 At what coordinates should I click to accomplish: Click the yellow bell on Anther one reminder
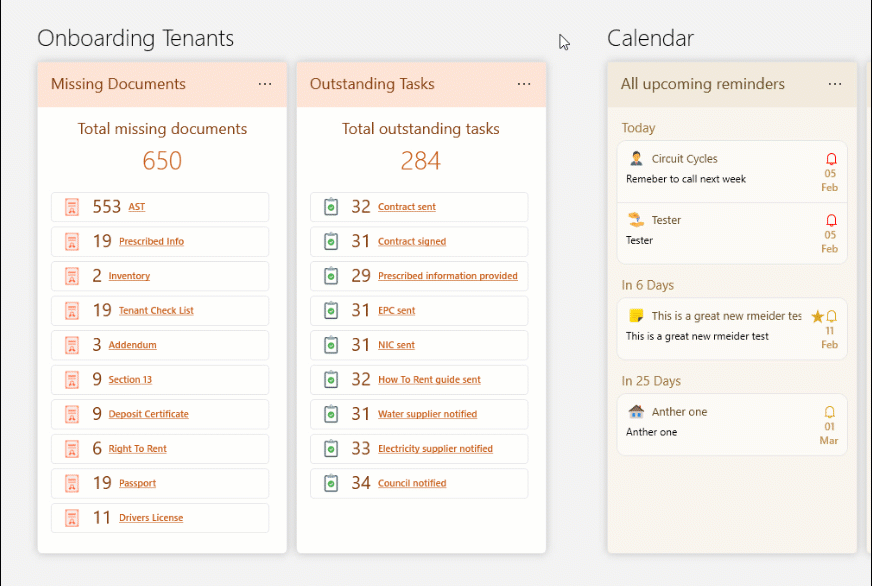(x=829, y=412)
